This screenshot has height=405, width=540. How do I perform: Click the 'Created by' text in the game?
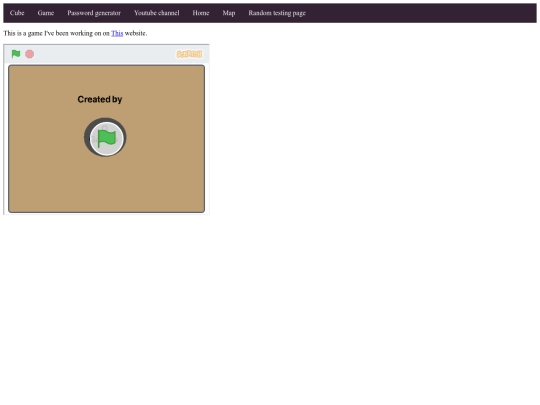tap(100, 100)
